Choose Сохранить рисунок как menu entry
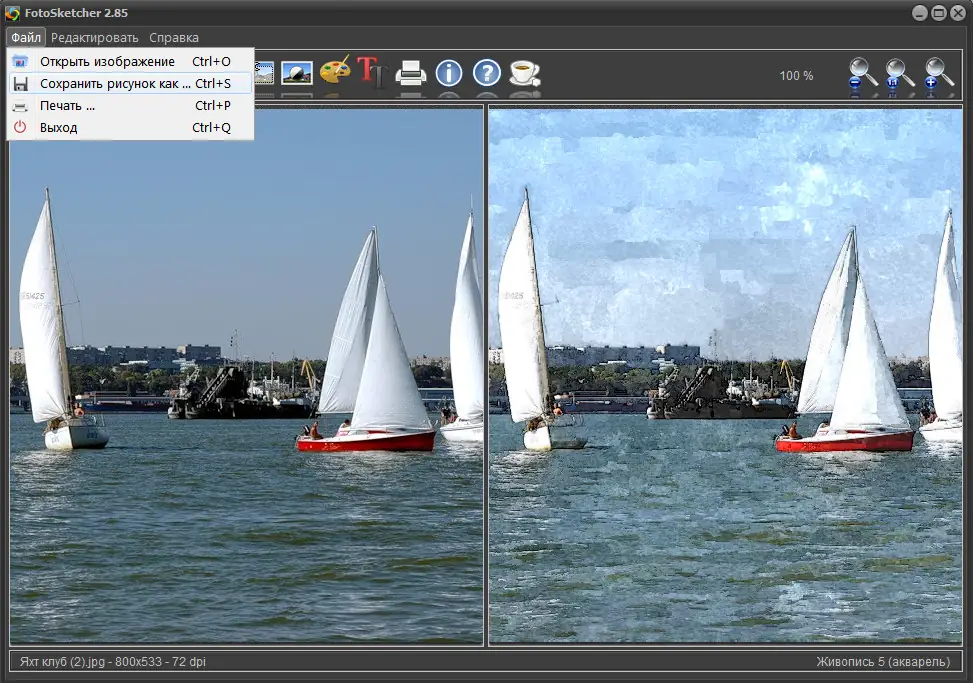 [130, 83]
